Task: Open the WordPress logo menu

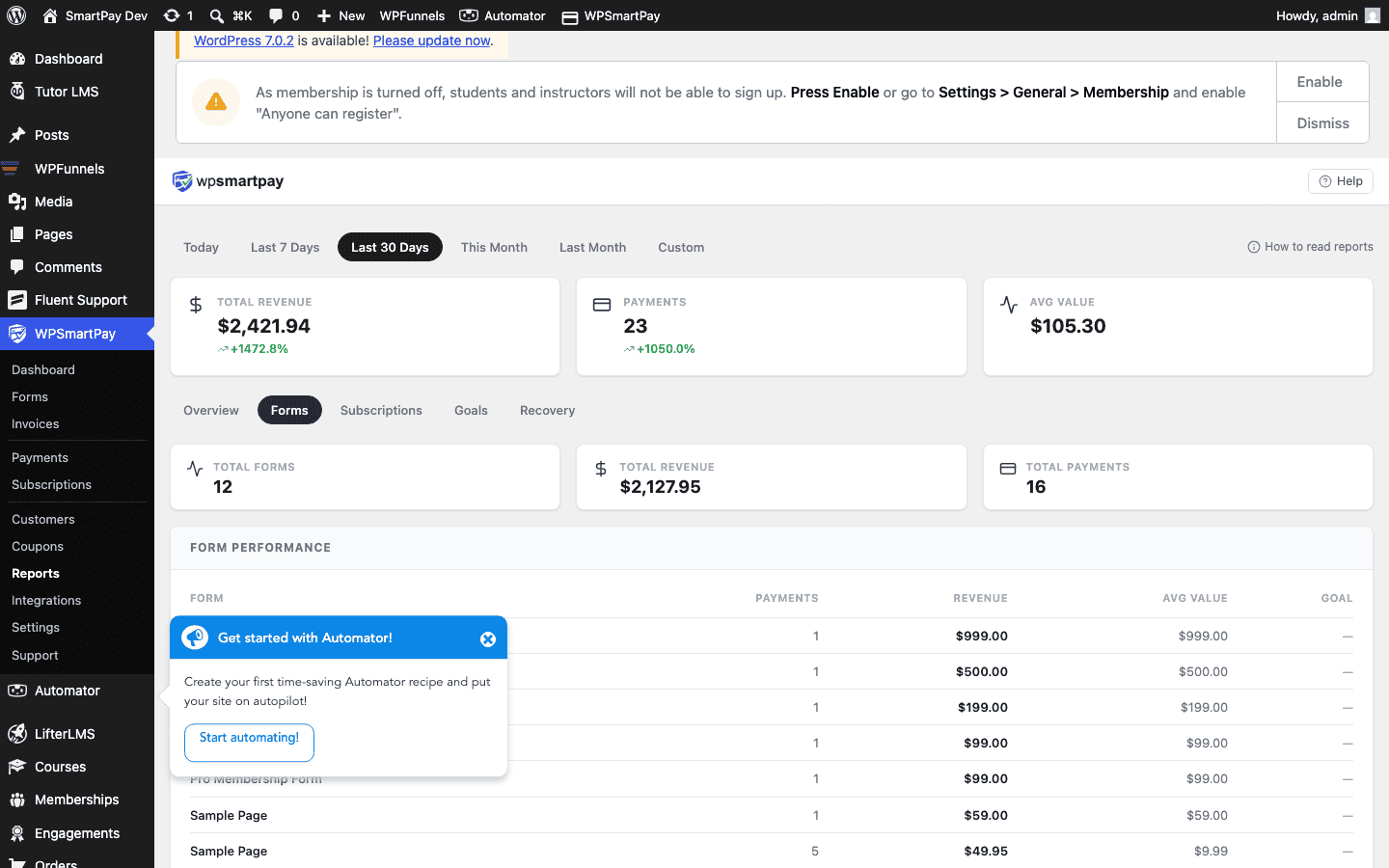Action: (16, 15)
